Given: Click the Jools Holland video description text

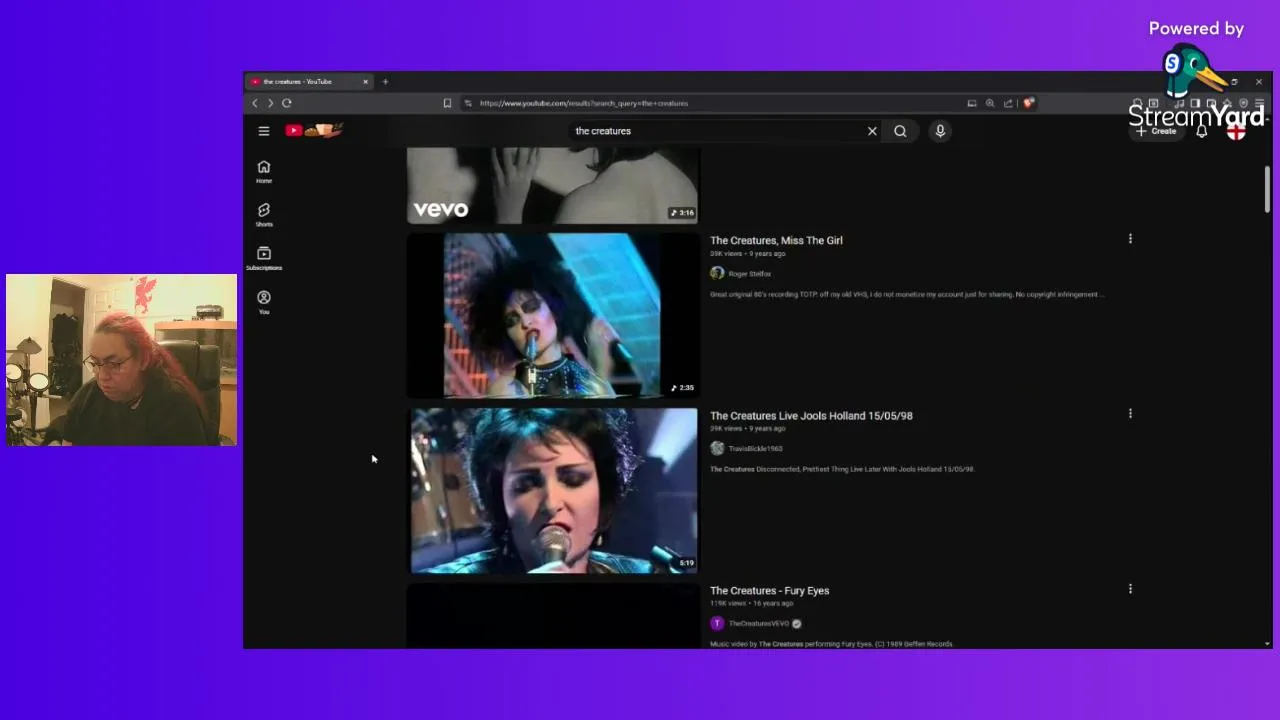Looking at the screenshot, I should click(842, 469).
